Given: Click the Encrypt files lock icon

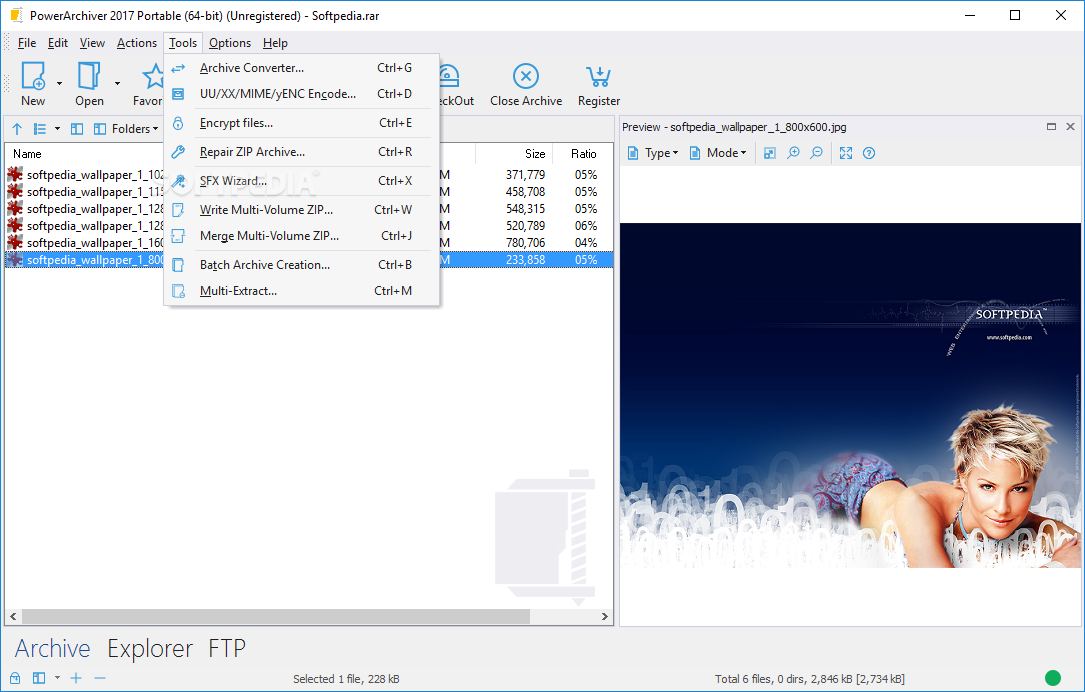Looking at the screenshot, I should tap(178, 123).
